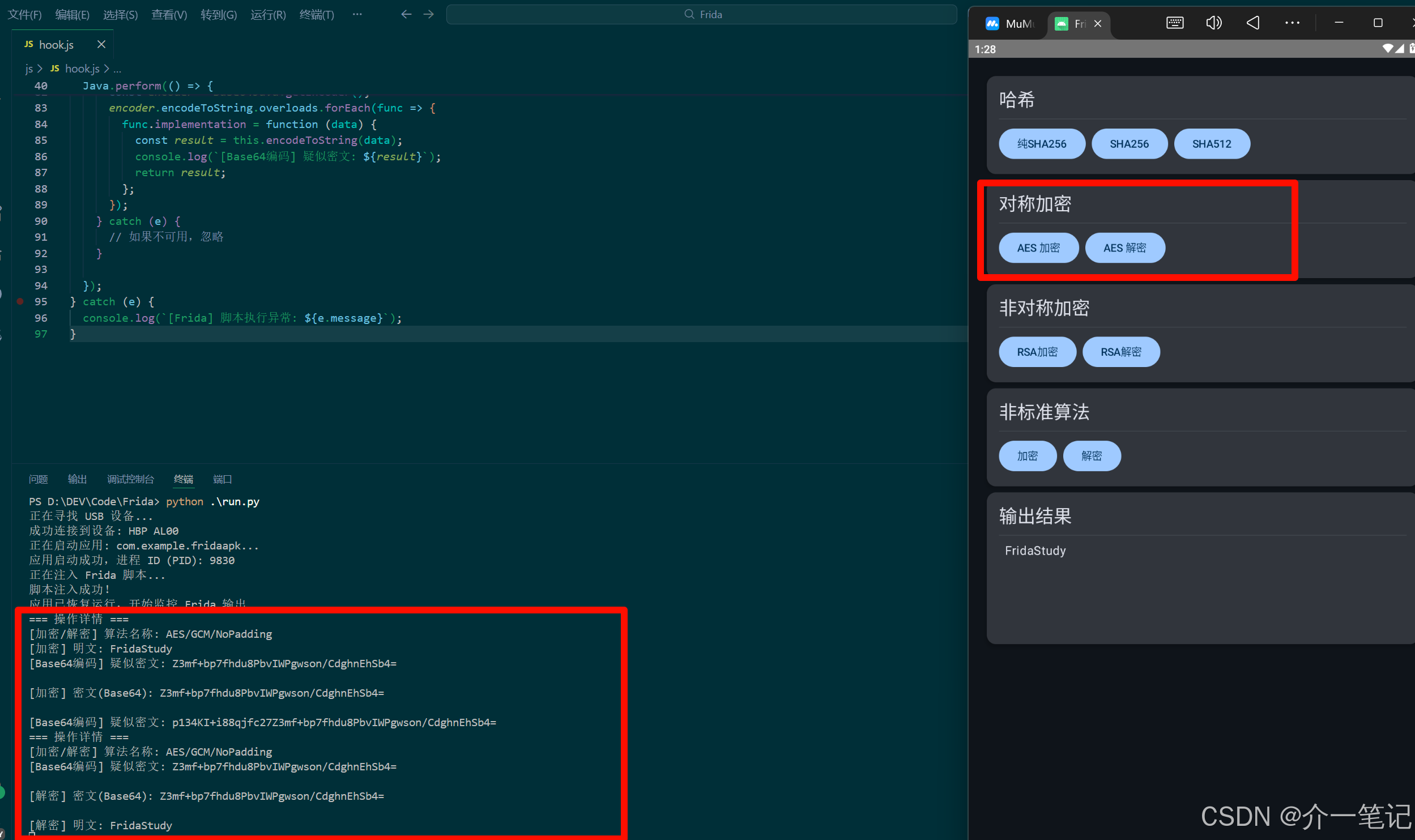Switch to the 调试控制台 panel tab
This screenshot has width=1415, height=840.
pyautogui.click(x=130, y=479)
